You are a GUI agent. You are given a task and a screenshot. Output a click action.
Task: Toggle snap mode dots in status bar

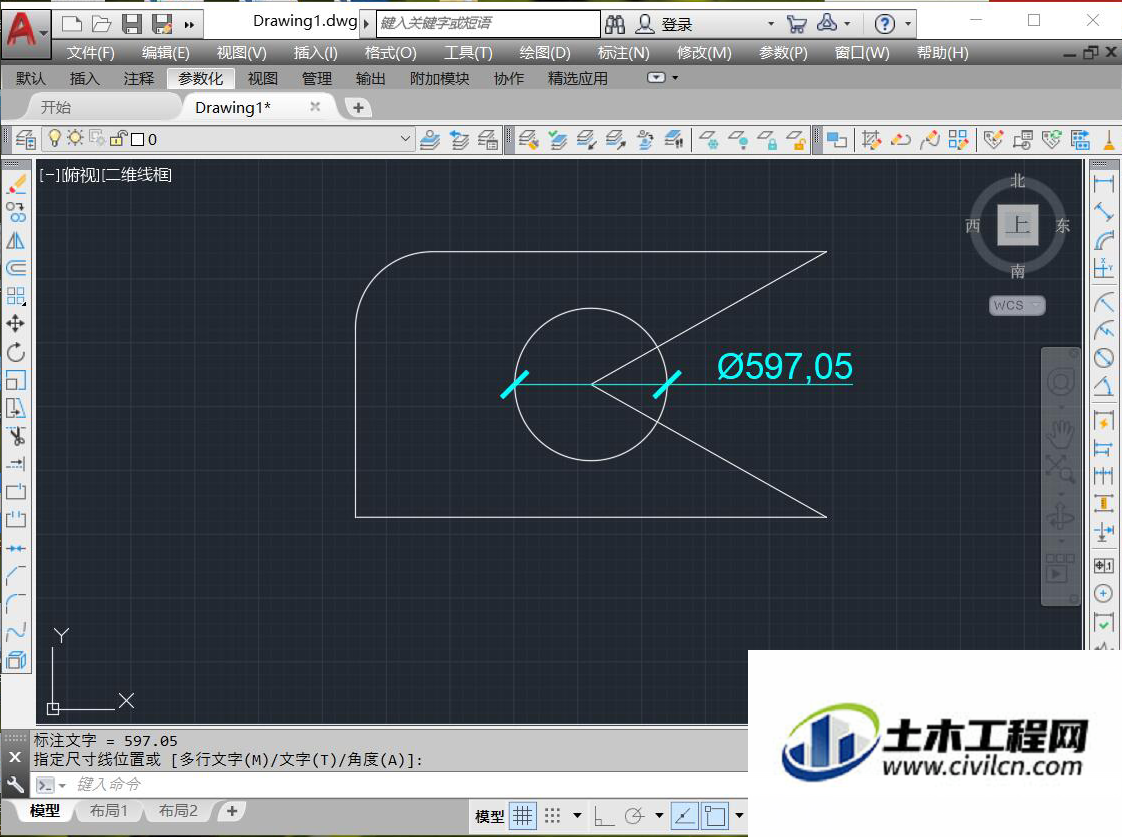tap(552, 816)
